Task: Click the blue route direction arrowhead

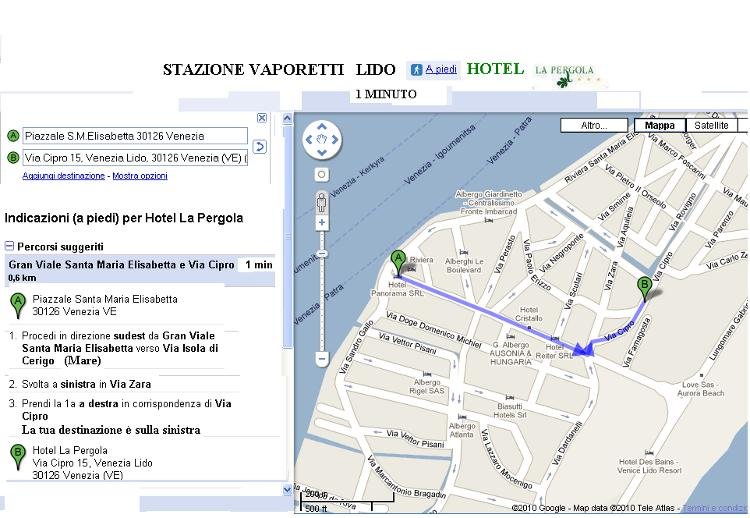Action: tap(583, 349)
